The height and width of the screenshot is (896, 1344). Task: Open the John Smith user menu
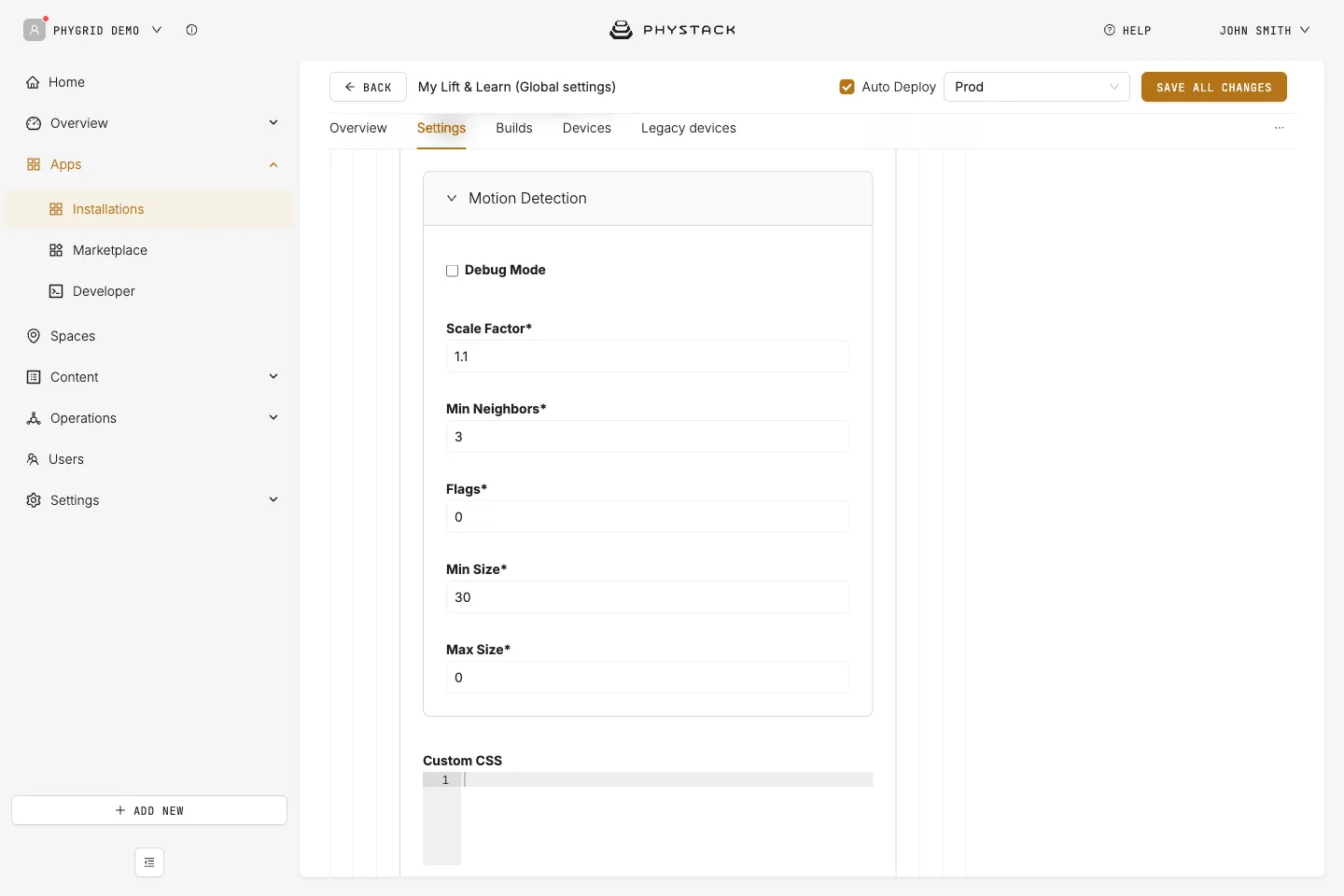tap(1265, 30)
